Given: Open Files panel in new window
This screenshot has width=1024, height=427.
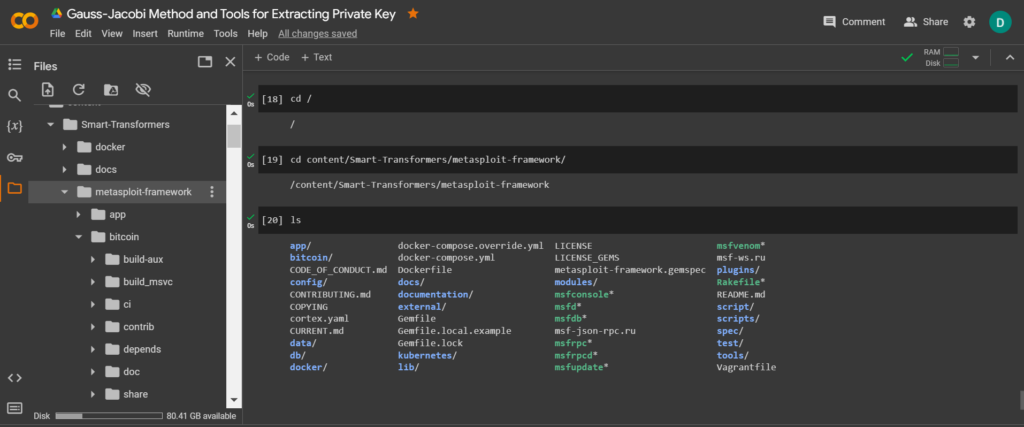Looking at the screenshot, I should [205, 62].
